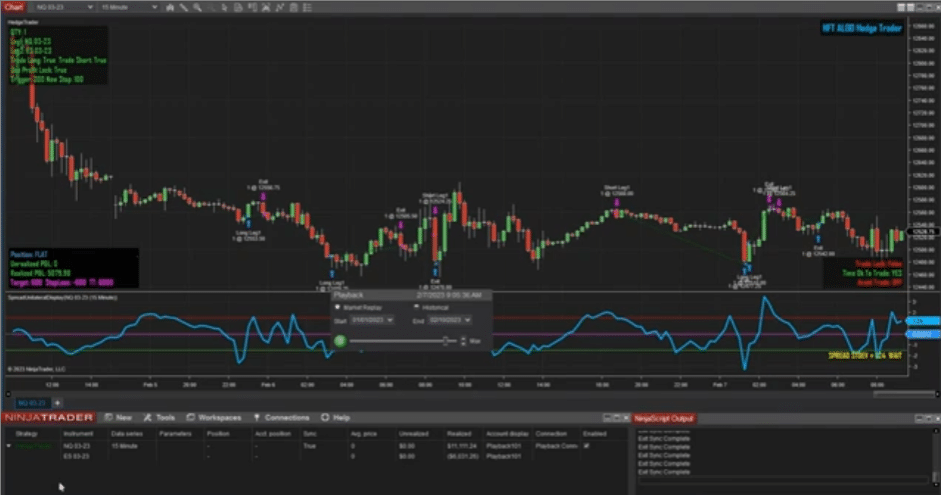Screen dimensions: 941x495
Task: Select the Market Replay radio button
Action: [x=337, y=308]
